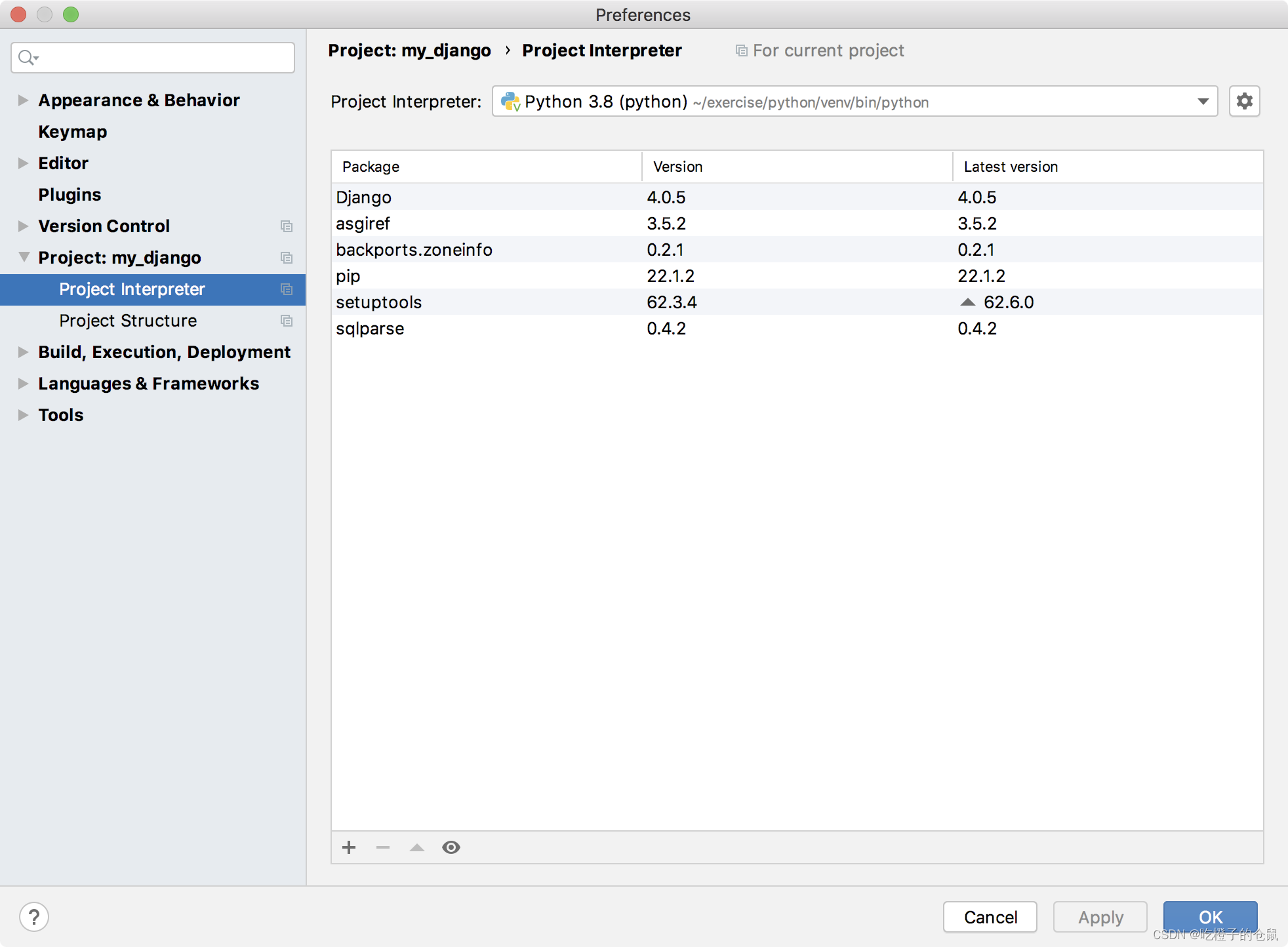
Task: Select the setuptools package row
Action: click(x=797, y=302)
